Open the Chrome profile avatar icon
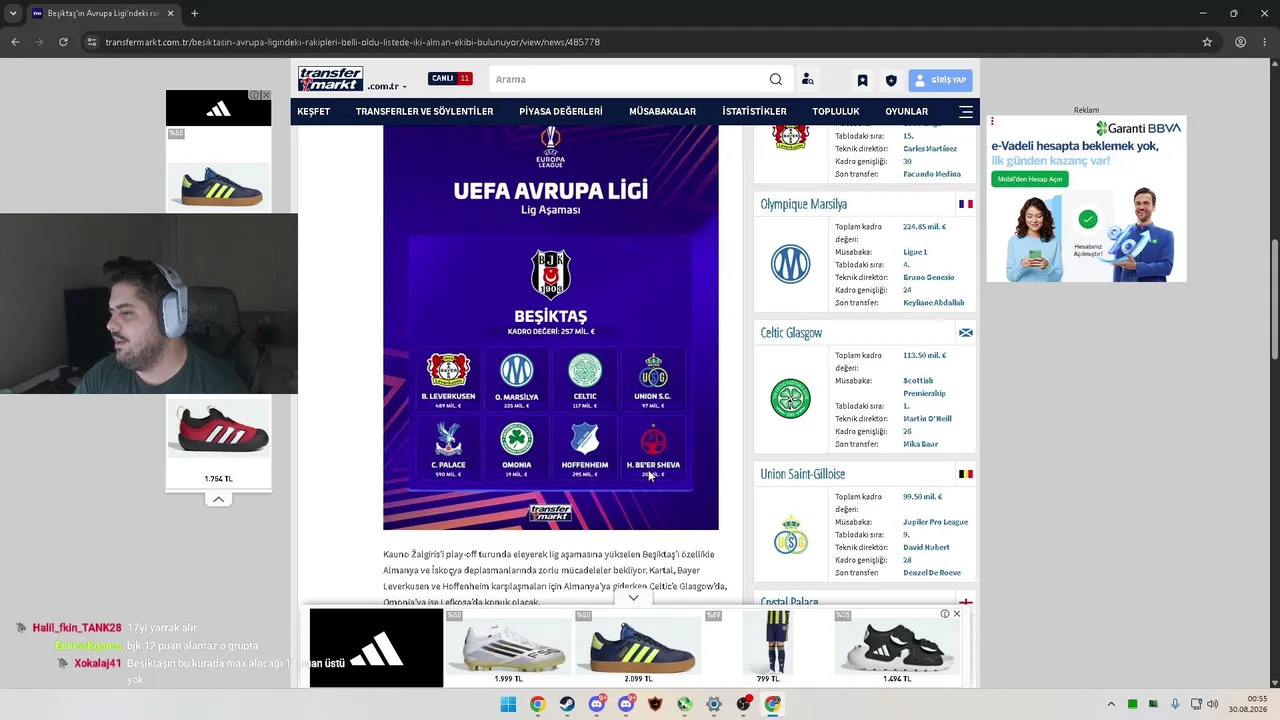The height and width of the screenshot is (720, 1280). [1240, 42]
